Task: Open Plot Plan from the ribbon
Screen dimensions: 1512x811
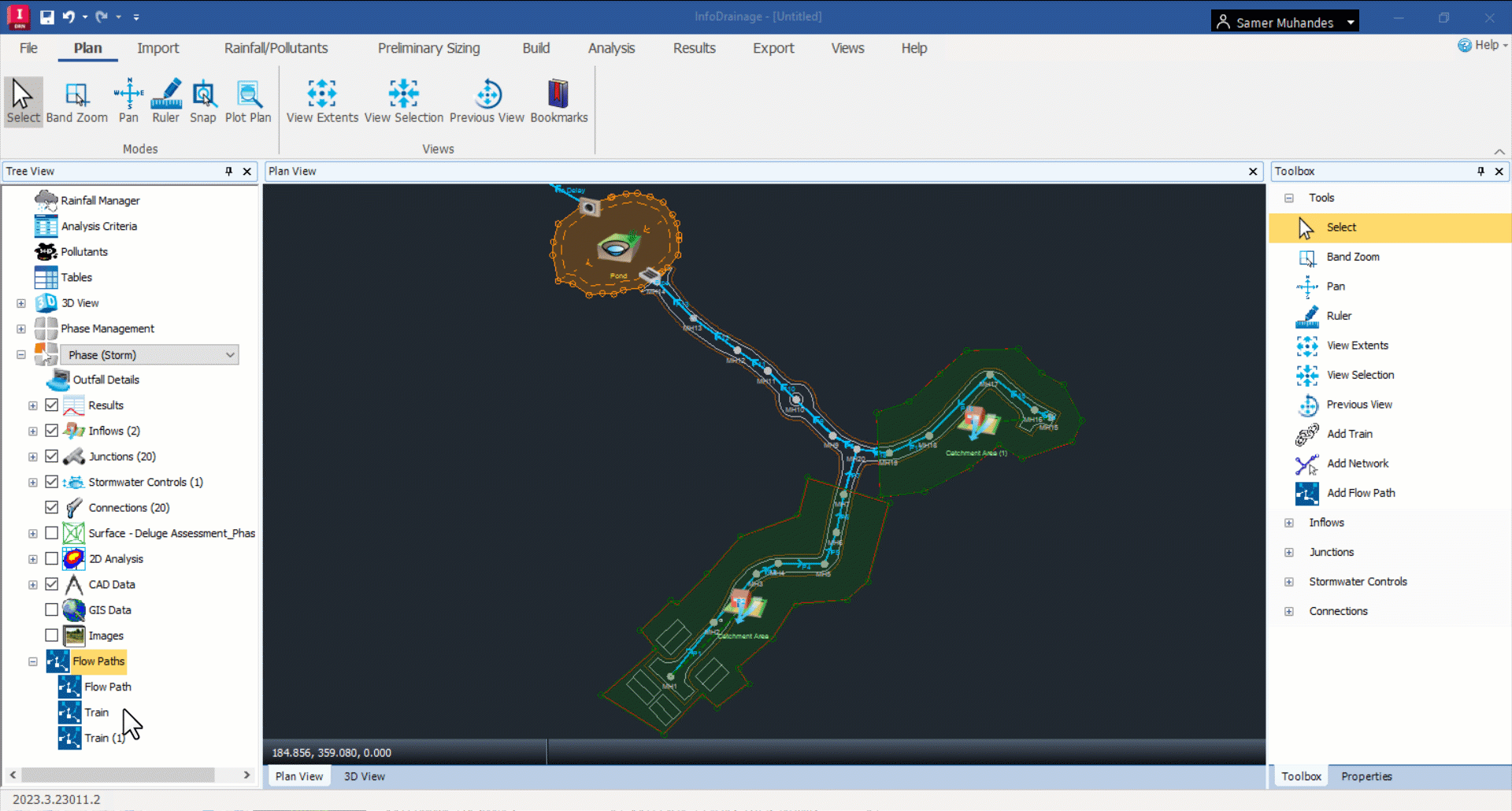Action: [x=248, y=102]
